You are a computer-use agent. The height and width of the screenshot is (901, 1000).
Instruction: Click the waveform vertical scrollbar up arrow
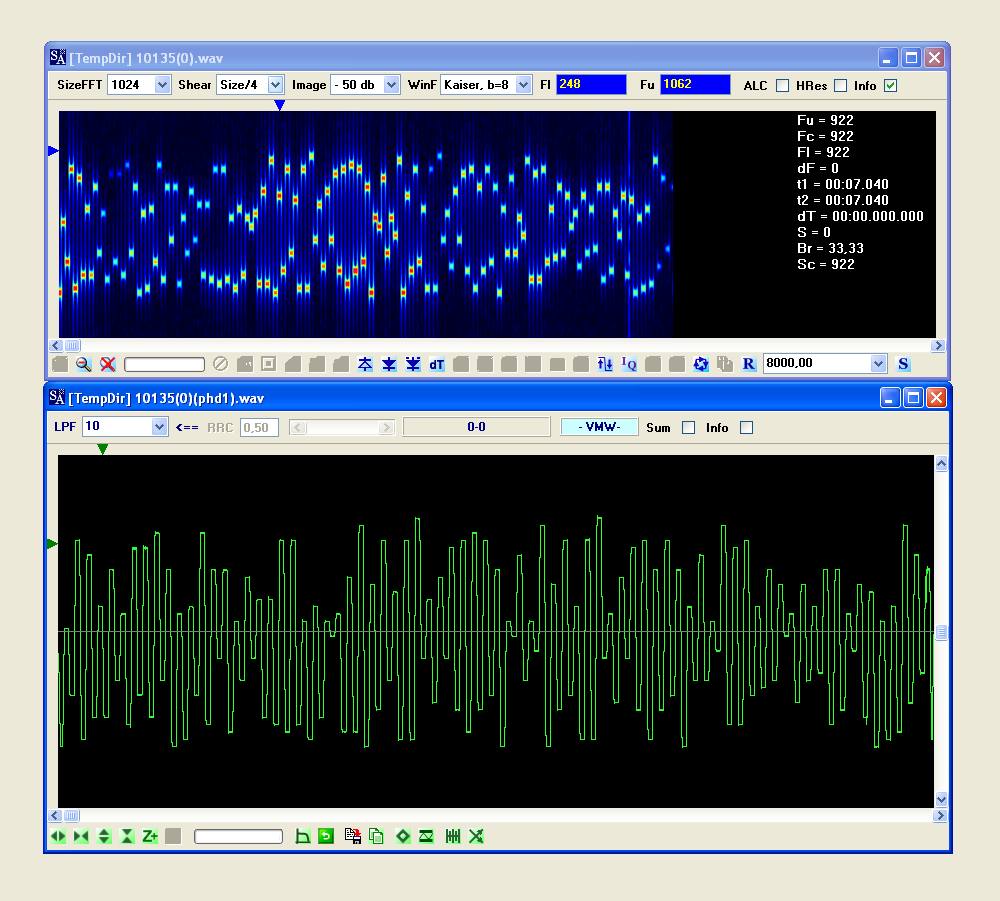click(941, 464)
